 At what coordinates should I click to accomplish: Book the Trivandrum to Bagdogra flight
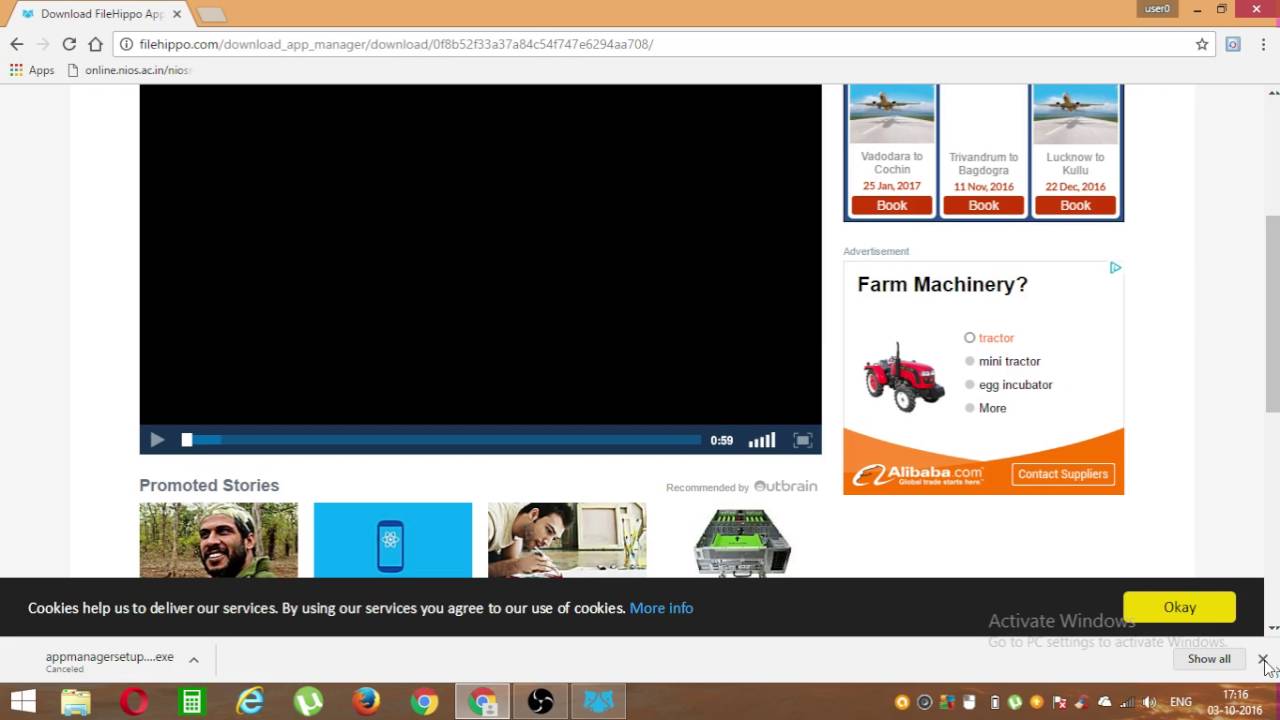984,205
